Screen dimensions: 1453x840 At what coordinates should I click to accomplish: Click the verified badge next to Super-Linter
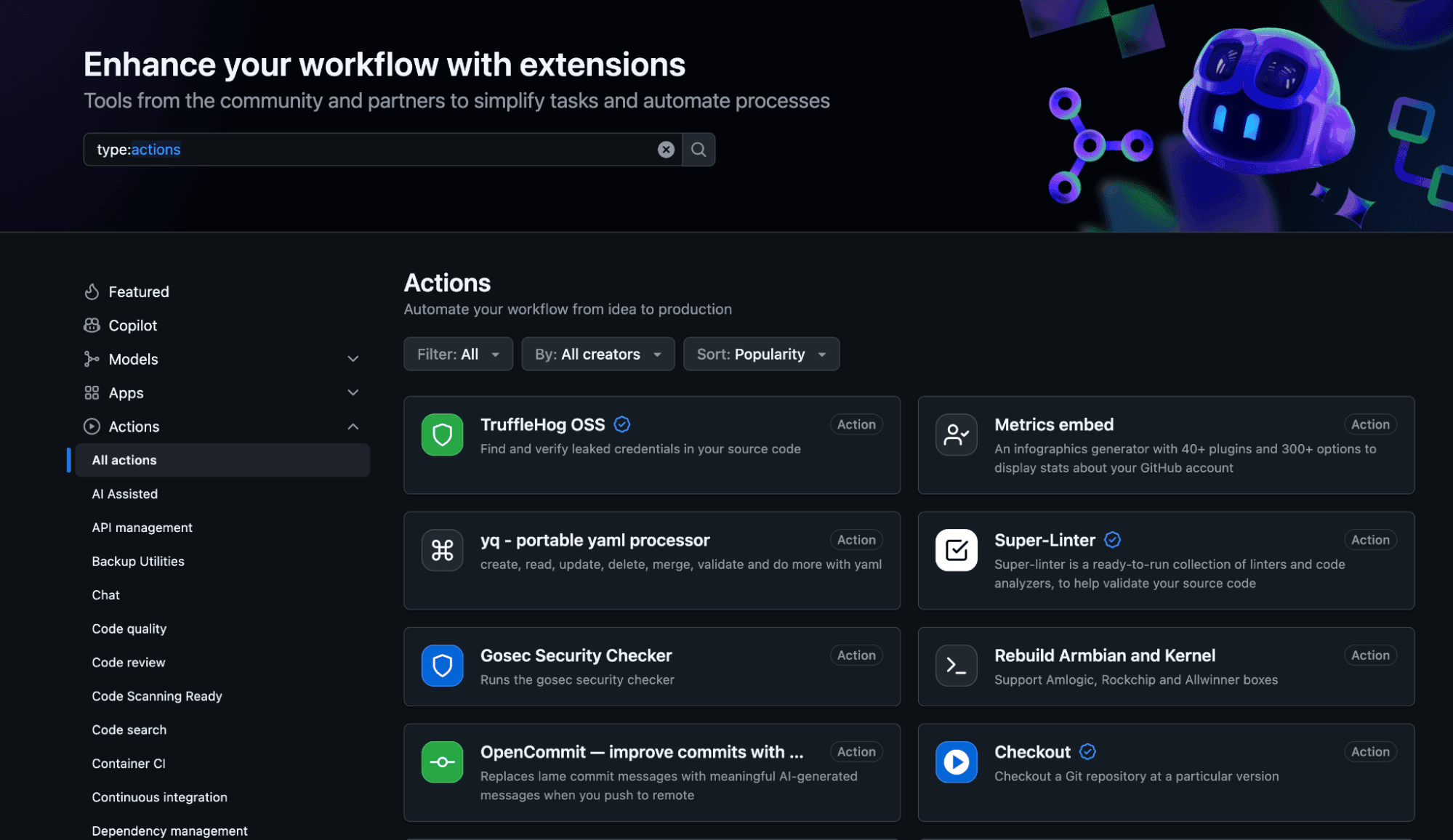[x=1112, y=540]
